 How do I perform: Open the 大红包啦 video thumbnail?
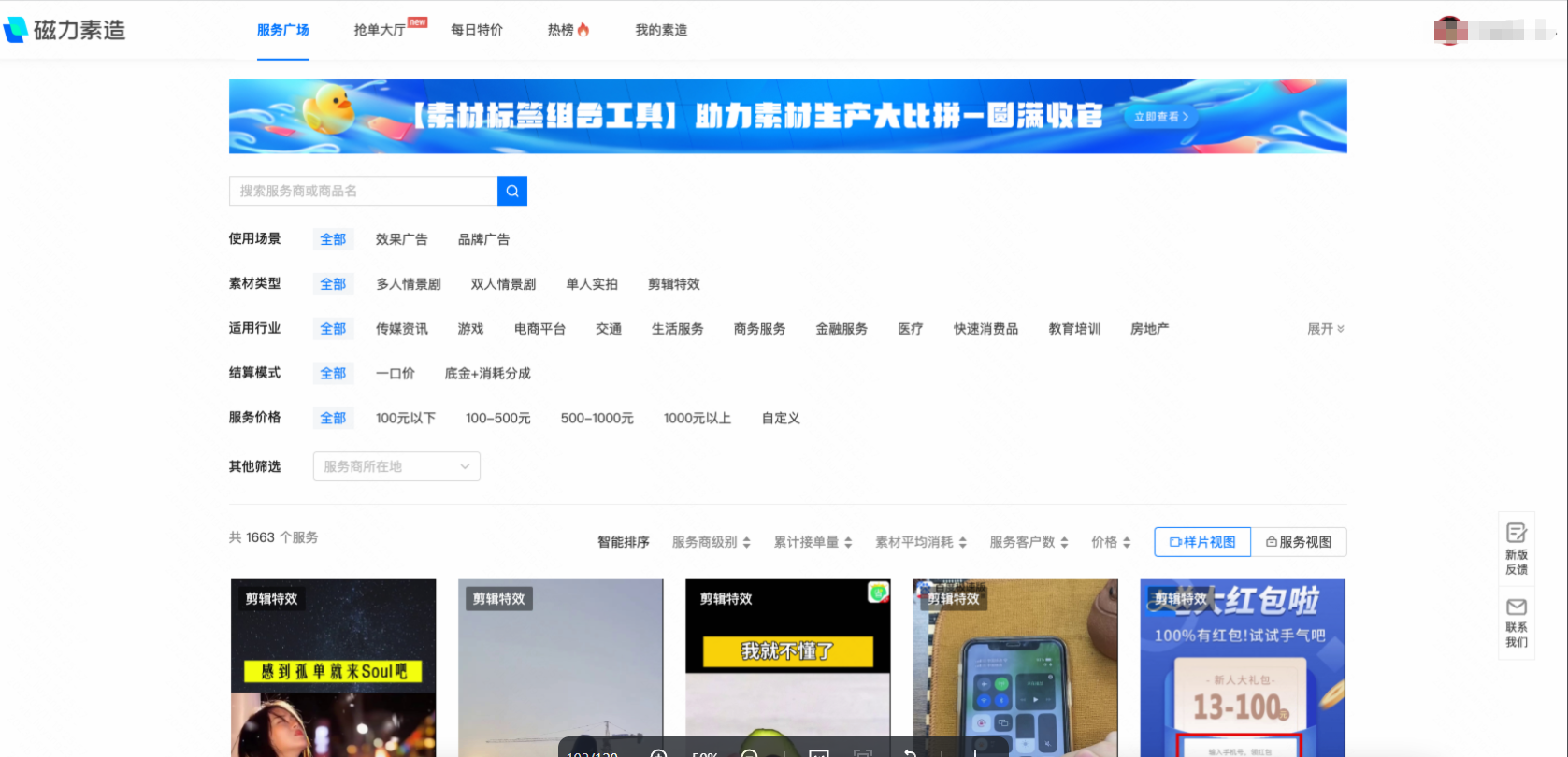point(1243,668)
